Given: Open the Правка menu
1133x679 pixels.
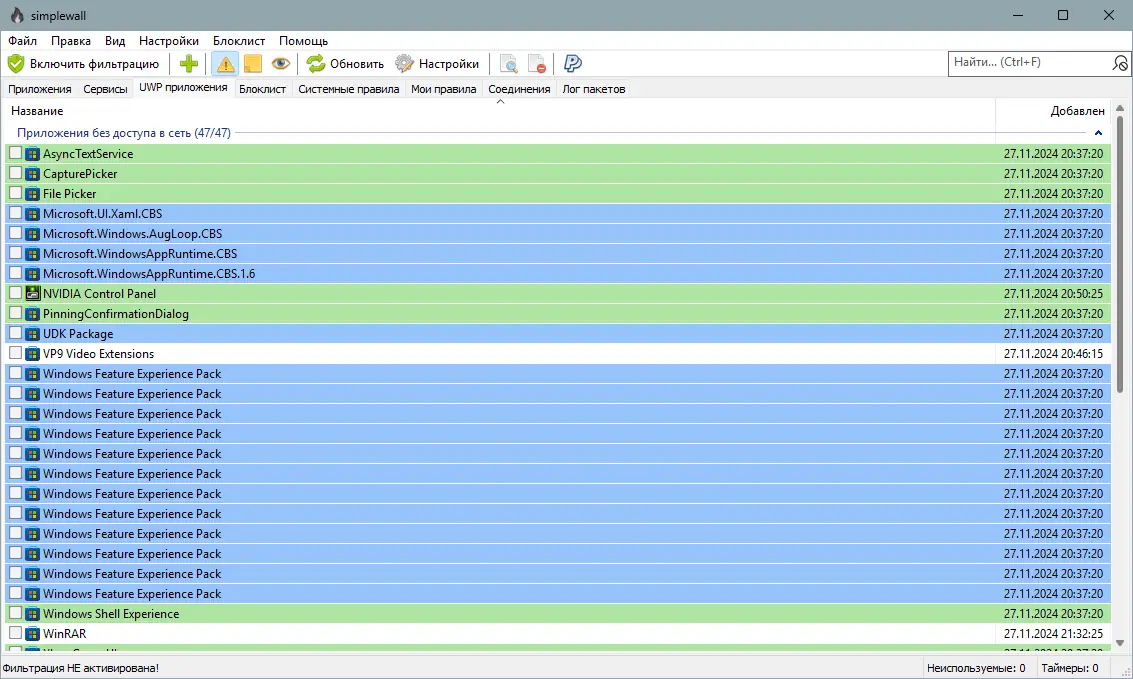Looking at the screenshot, I should [71, 41].
